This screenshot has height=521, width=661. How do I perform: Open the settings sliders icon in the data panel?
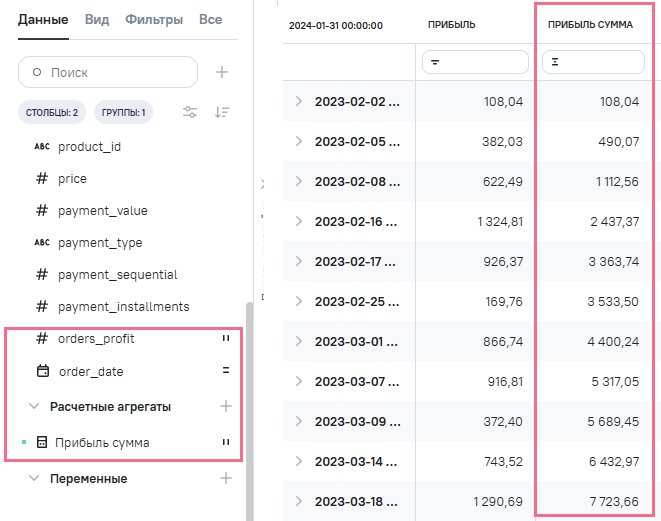(189, 112)
